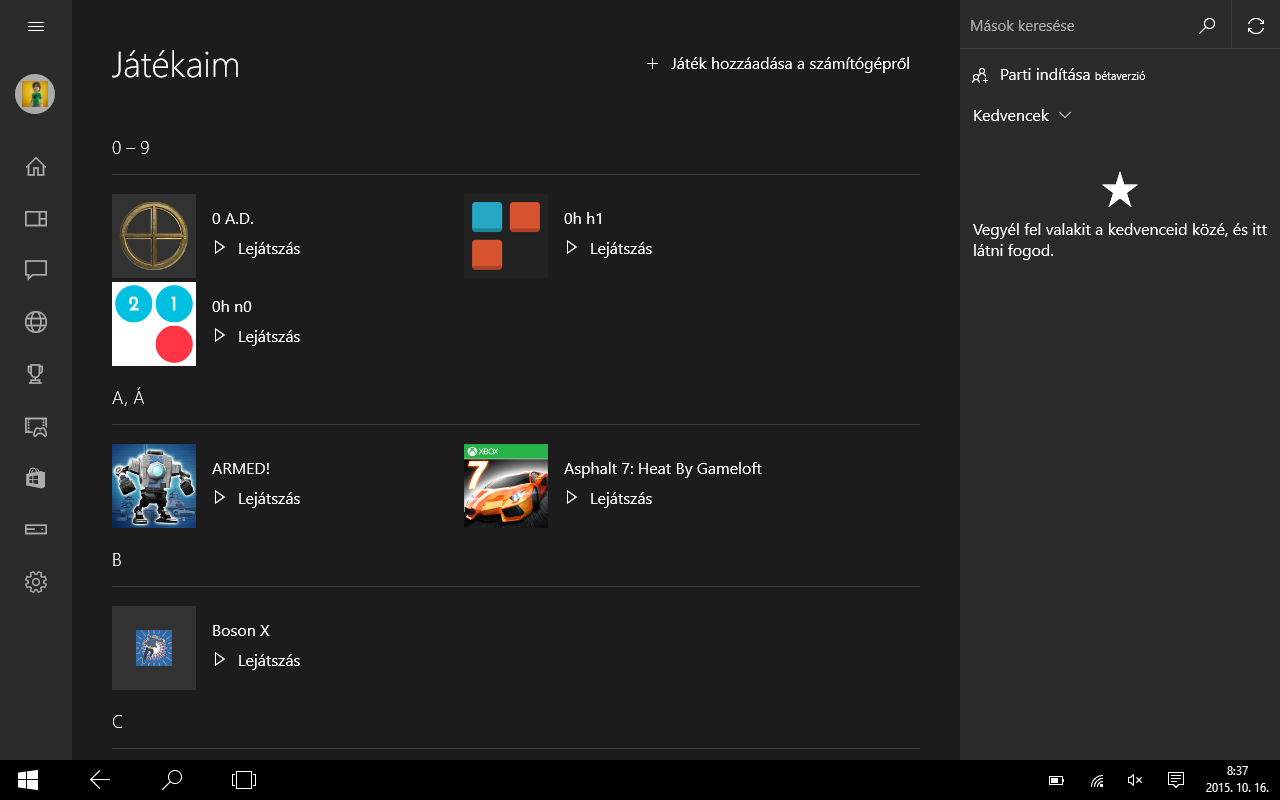Image resolution: width=1280 pixels, height=800 pixels.
Task: Open Messages in sidebar
Action: [36, 270]
